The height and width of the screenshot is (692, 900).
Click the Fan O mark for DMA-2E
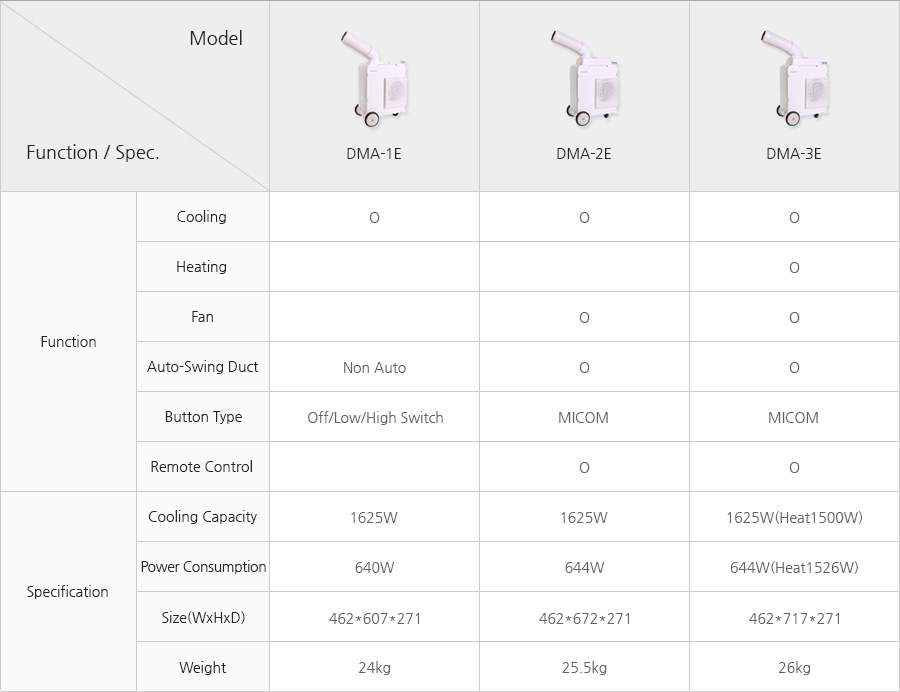click(584, 318)
